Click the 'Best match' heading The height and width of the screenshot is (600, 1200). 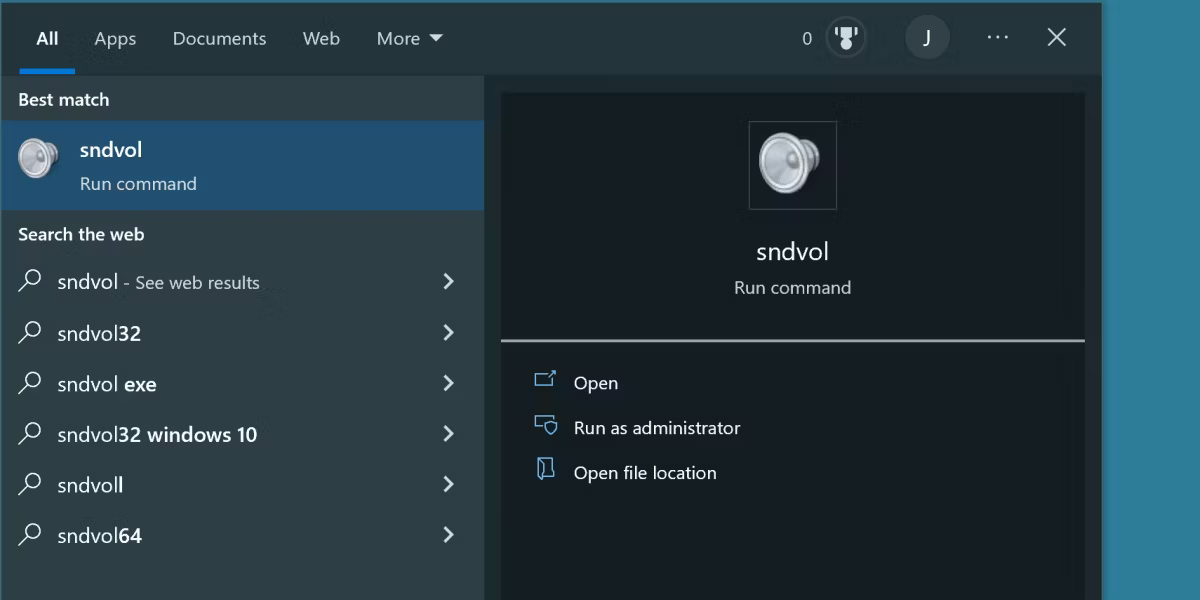click(x=64, y=100)
